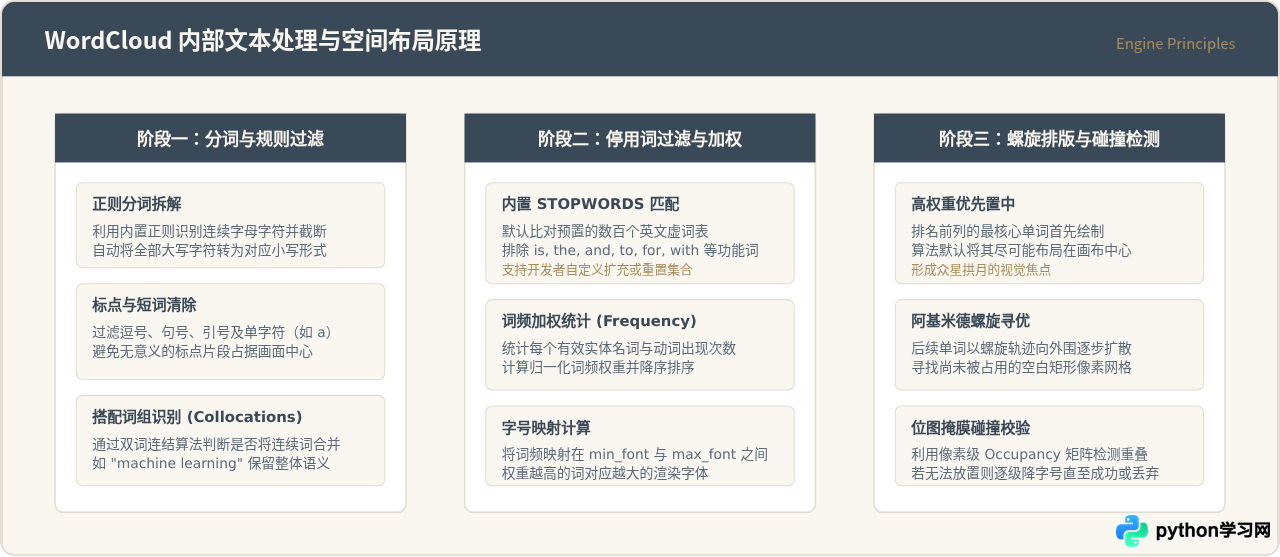Click the 阿基米德螺旋寻优 card title
The height and width of the screenshot is (557, 1280).
tap(970, 321)
